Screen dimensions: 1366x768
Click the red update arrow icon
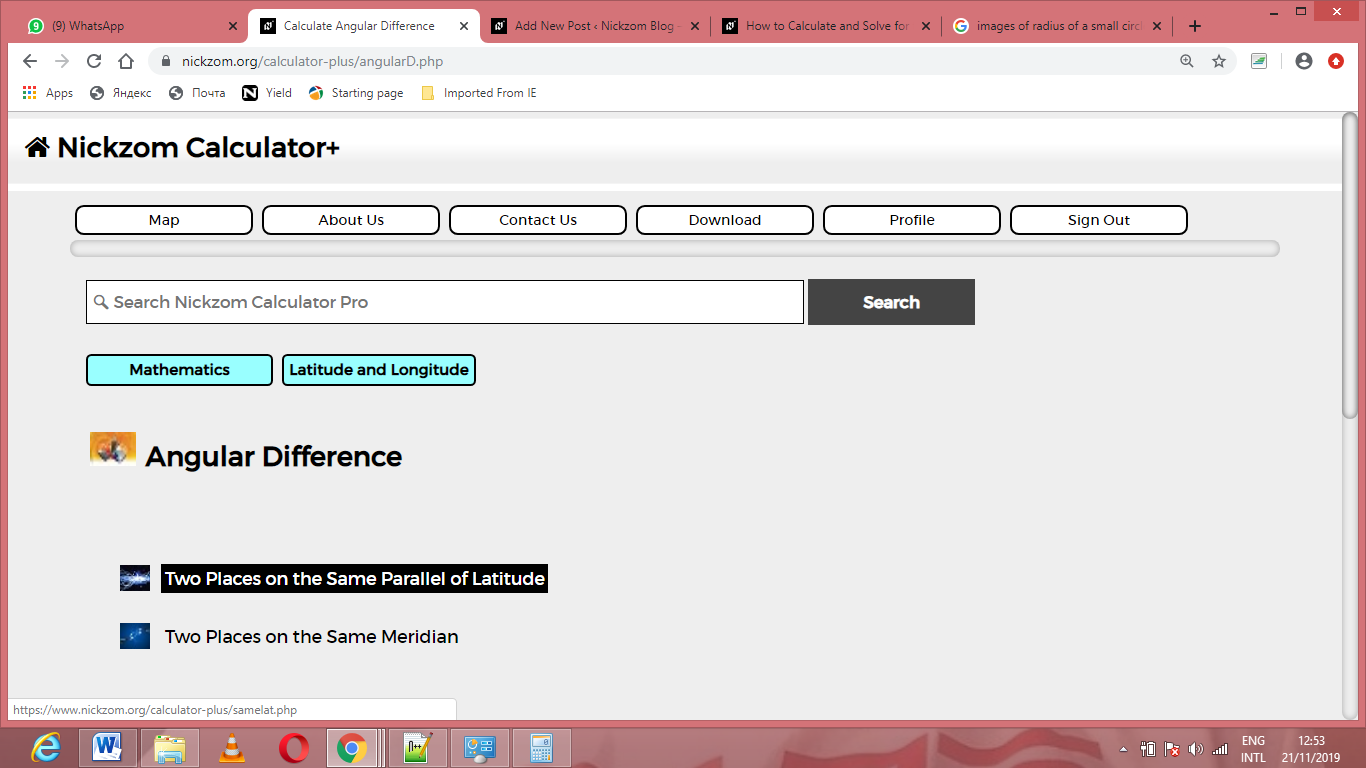point(1336,61)
